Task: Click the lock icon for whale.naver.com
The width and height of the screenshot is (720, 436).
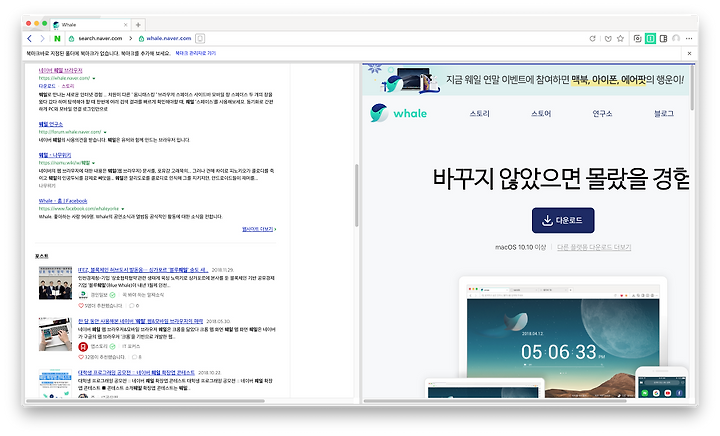Action: tap(141, 39)
